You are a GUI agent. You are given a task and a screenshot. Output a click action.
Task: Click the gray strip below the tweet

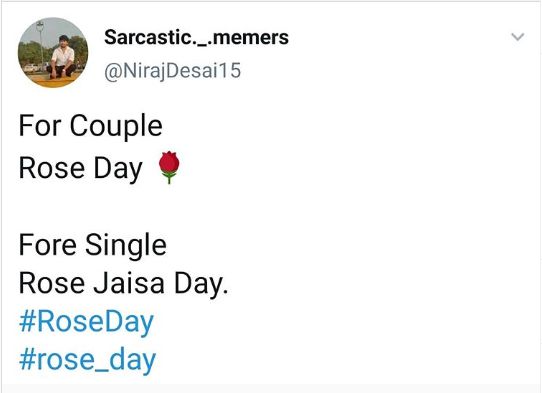point(271,389)
